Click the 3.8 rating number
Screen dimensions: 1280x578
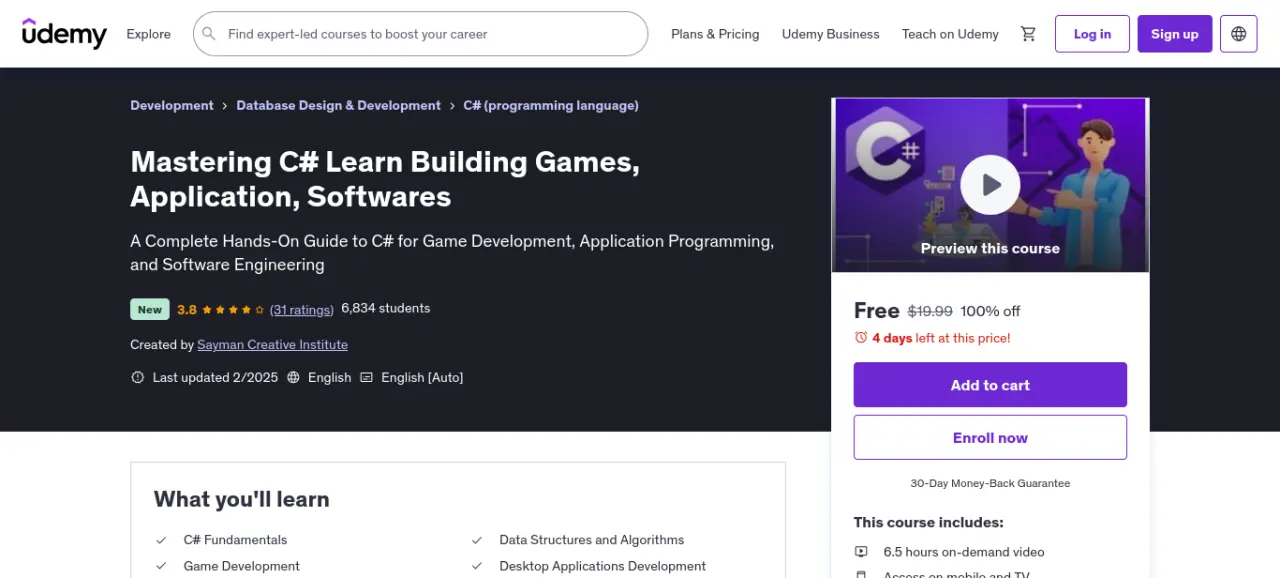pos(187,310)
